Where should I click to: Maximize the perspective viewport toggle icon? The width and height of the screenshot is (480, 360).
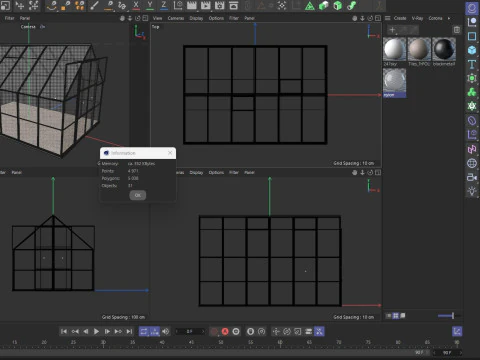point(145,18)
